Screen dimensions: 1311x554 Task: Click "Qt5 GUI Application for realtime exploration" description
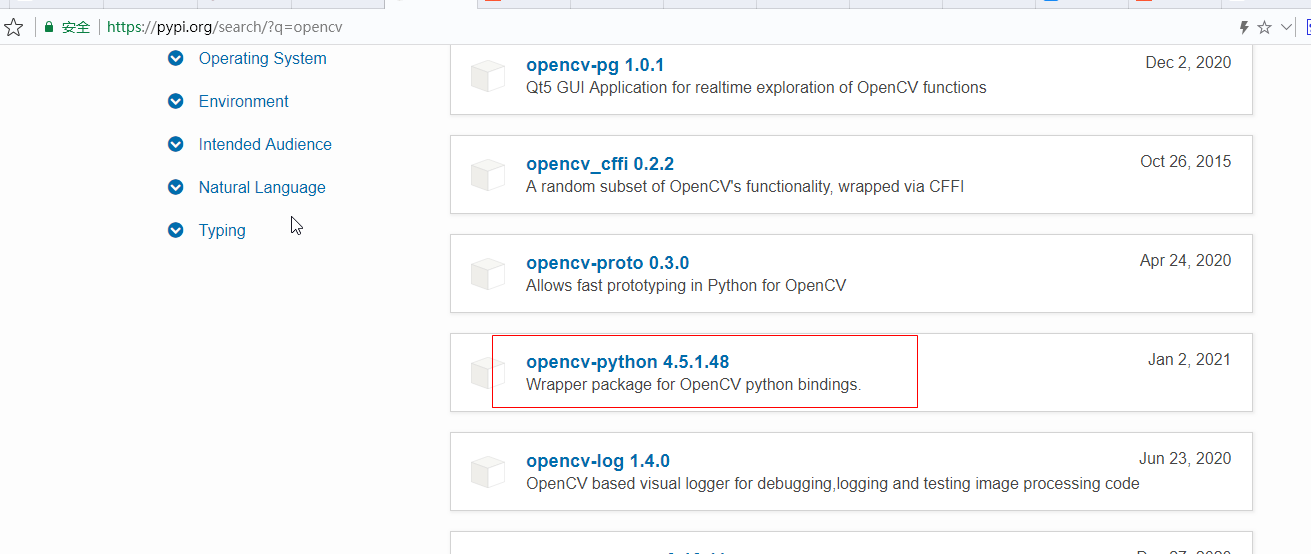tap(756, 87)
